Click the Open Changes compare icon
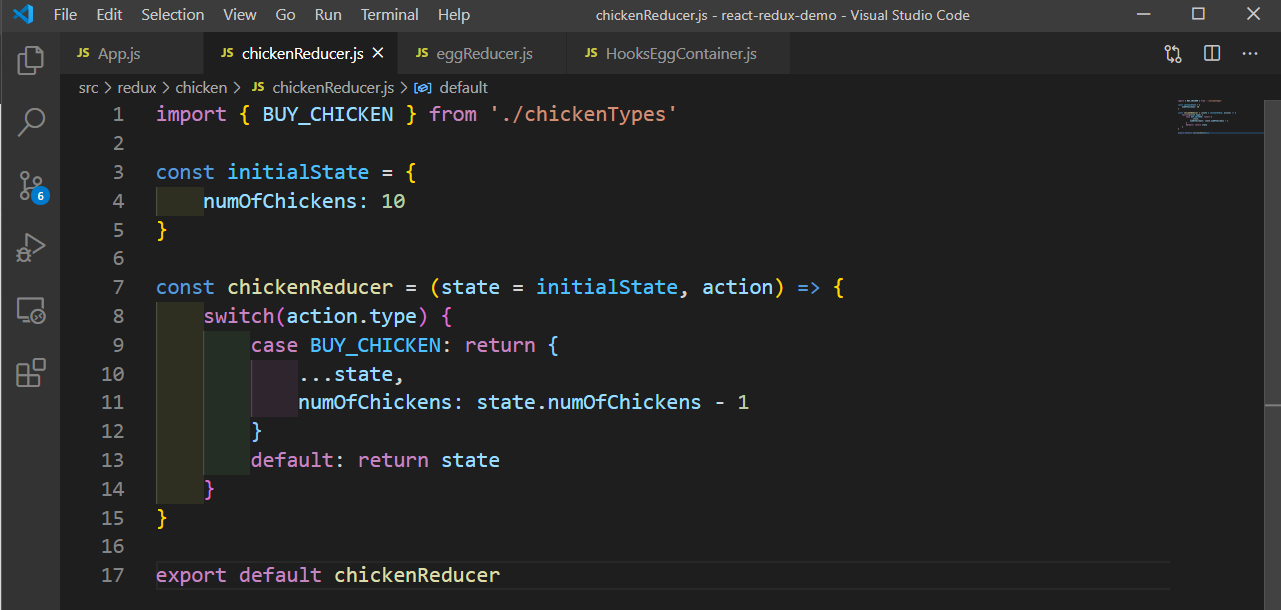Screen dimensions: 1281x610 (x=1173, y=53)
